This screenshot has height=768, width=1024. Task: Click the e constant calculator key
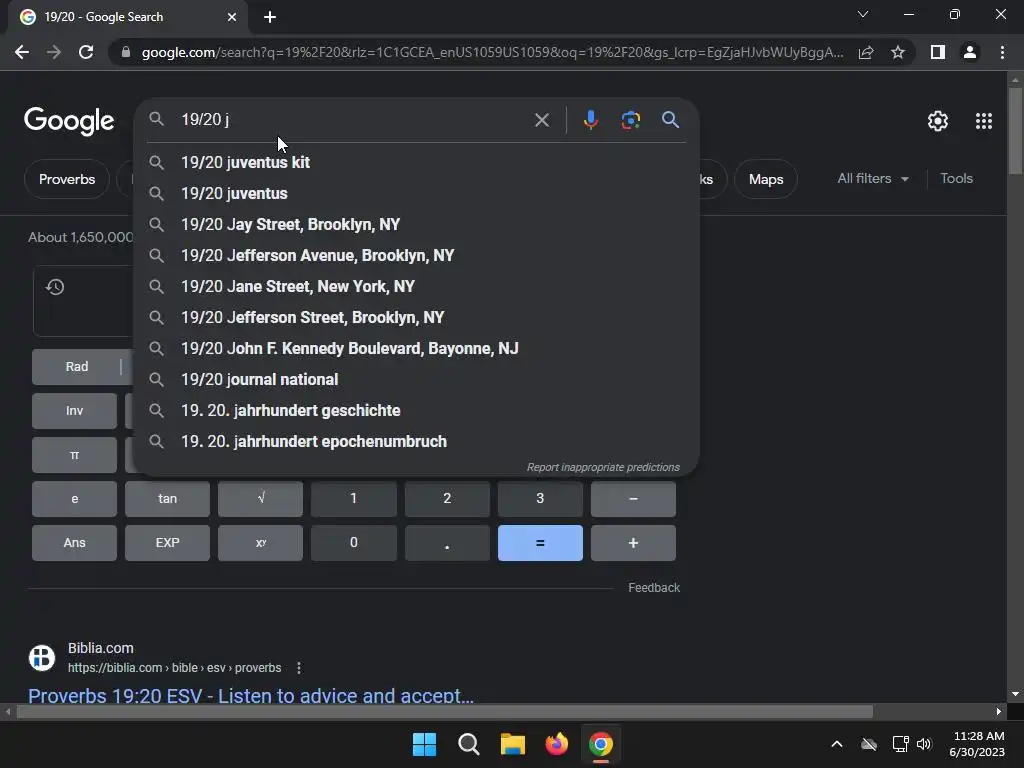click(74, 499)
